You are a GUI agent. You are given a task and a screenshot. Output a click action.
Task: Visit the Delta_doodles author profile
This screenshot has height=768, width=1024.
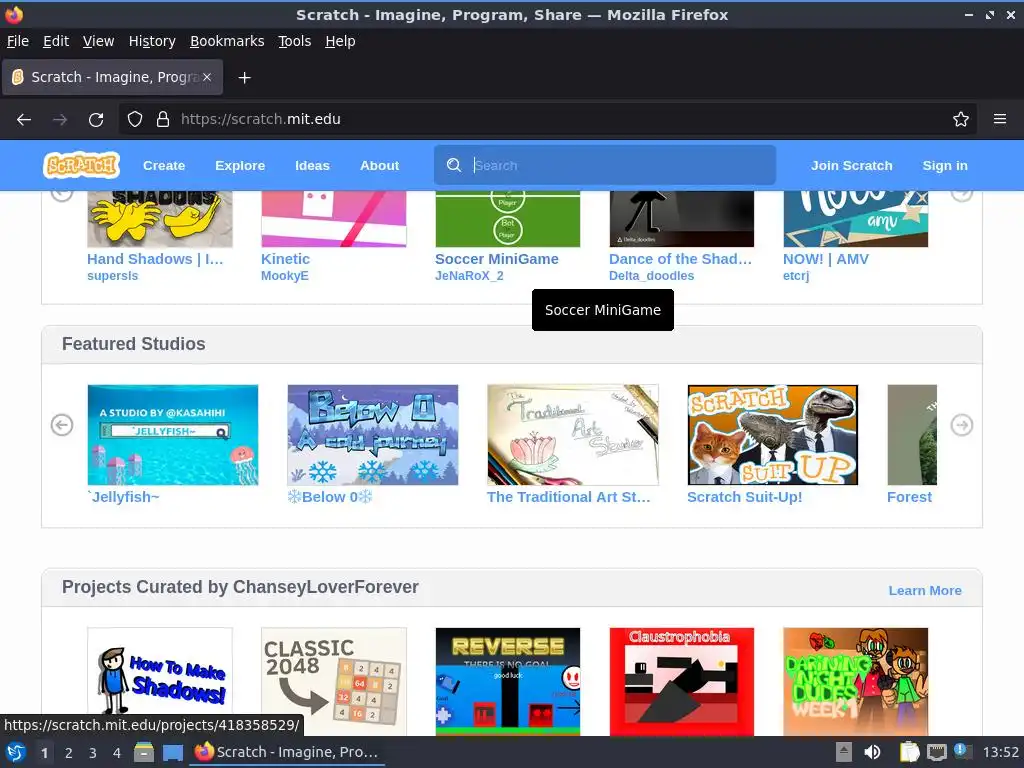click(652, 276)
